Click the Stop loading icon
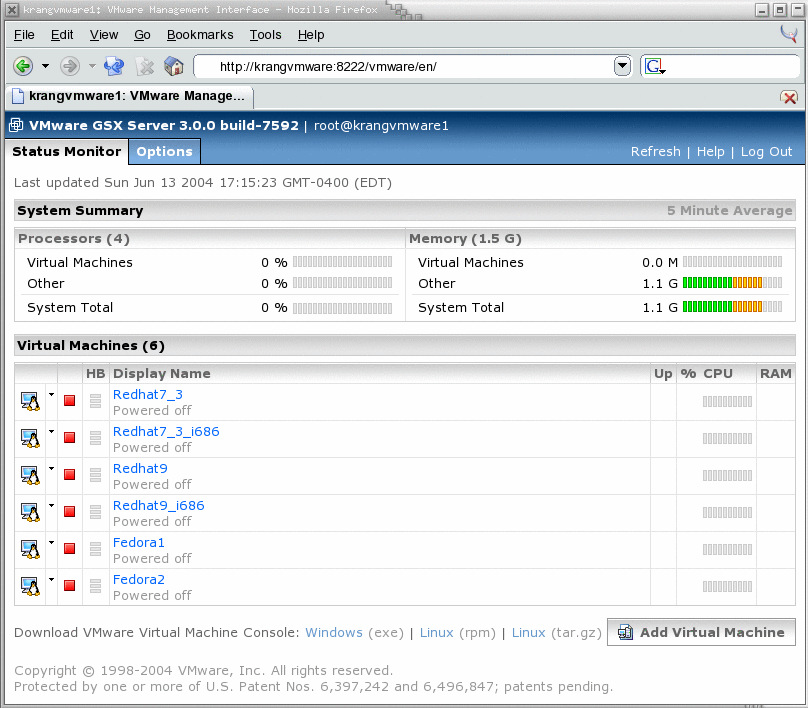The width and height of the screenshot is (808, 708). click(145, 66)
